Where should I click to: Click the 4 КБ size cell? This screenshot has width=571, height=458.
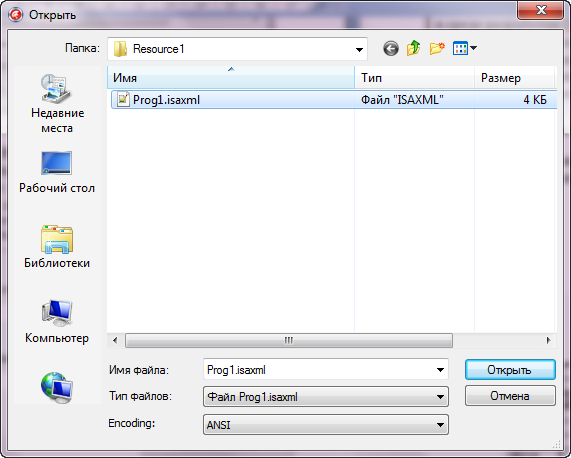coord(535,100)
